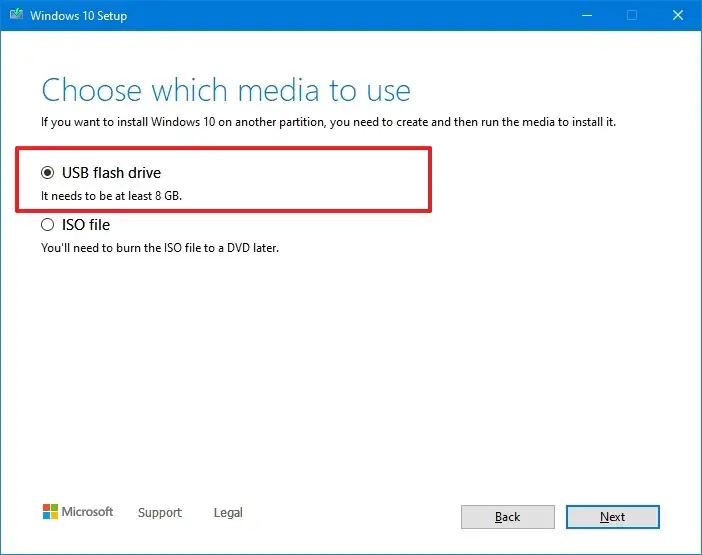Click the "USB flash drive" option label
This screenshot has height=555, width=702.
click(111, 173)
